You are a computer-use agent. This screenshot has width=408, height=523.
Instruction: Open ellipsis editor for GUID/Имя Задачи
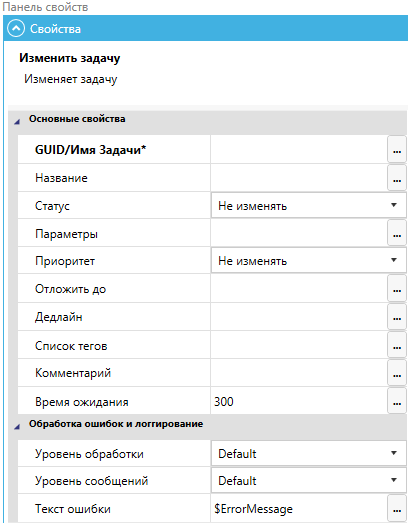[397, 149]
